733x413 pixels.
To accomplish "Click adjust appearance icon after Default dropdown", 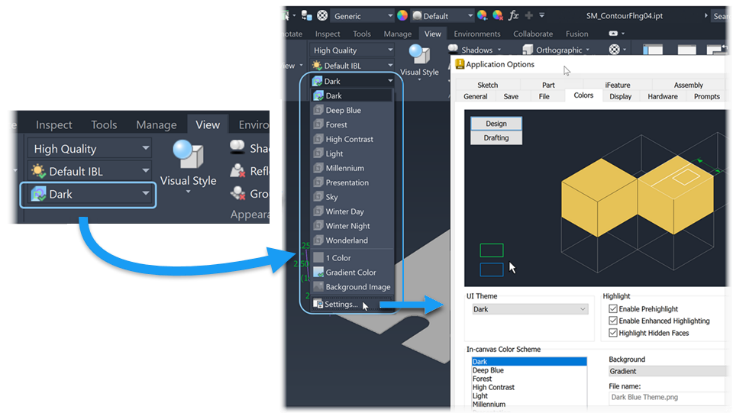I will (482, 15).
